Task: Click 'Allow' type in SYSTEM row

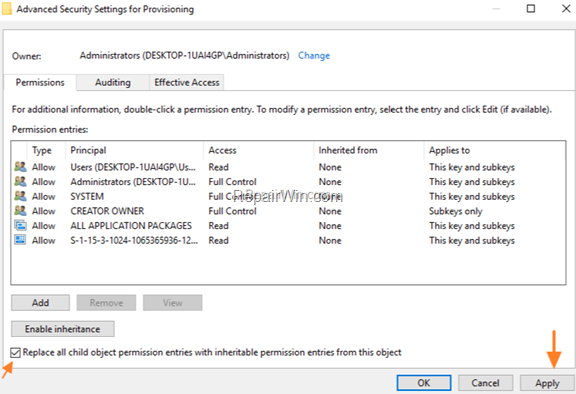Action: (44, 196)
